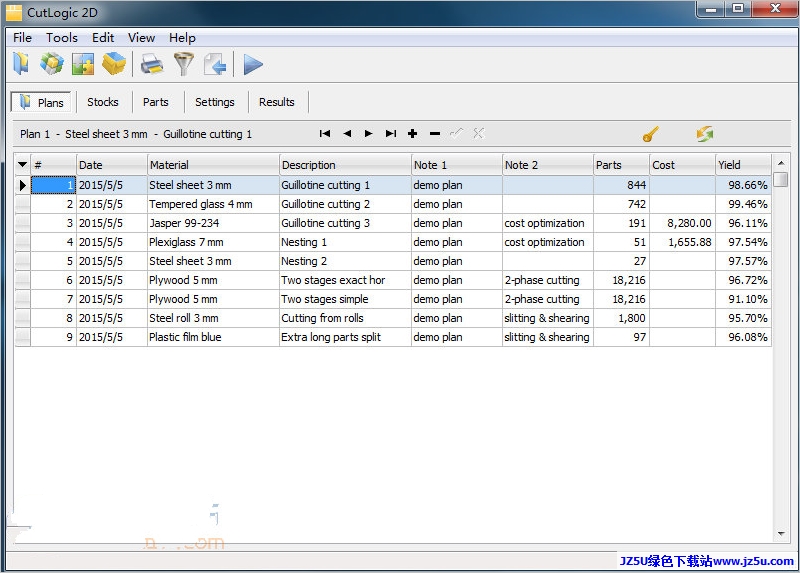Select the Extra long parts split cell

pos(345,337)
